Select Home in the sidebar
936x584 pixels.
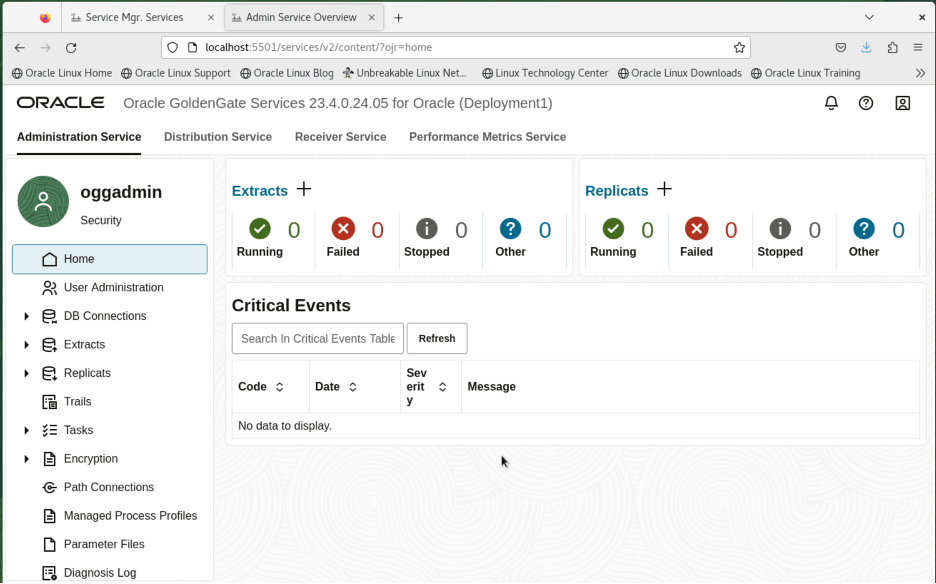[110, 259]
